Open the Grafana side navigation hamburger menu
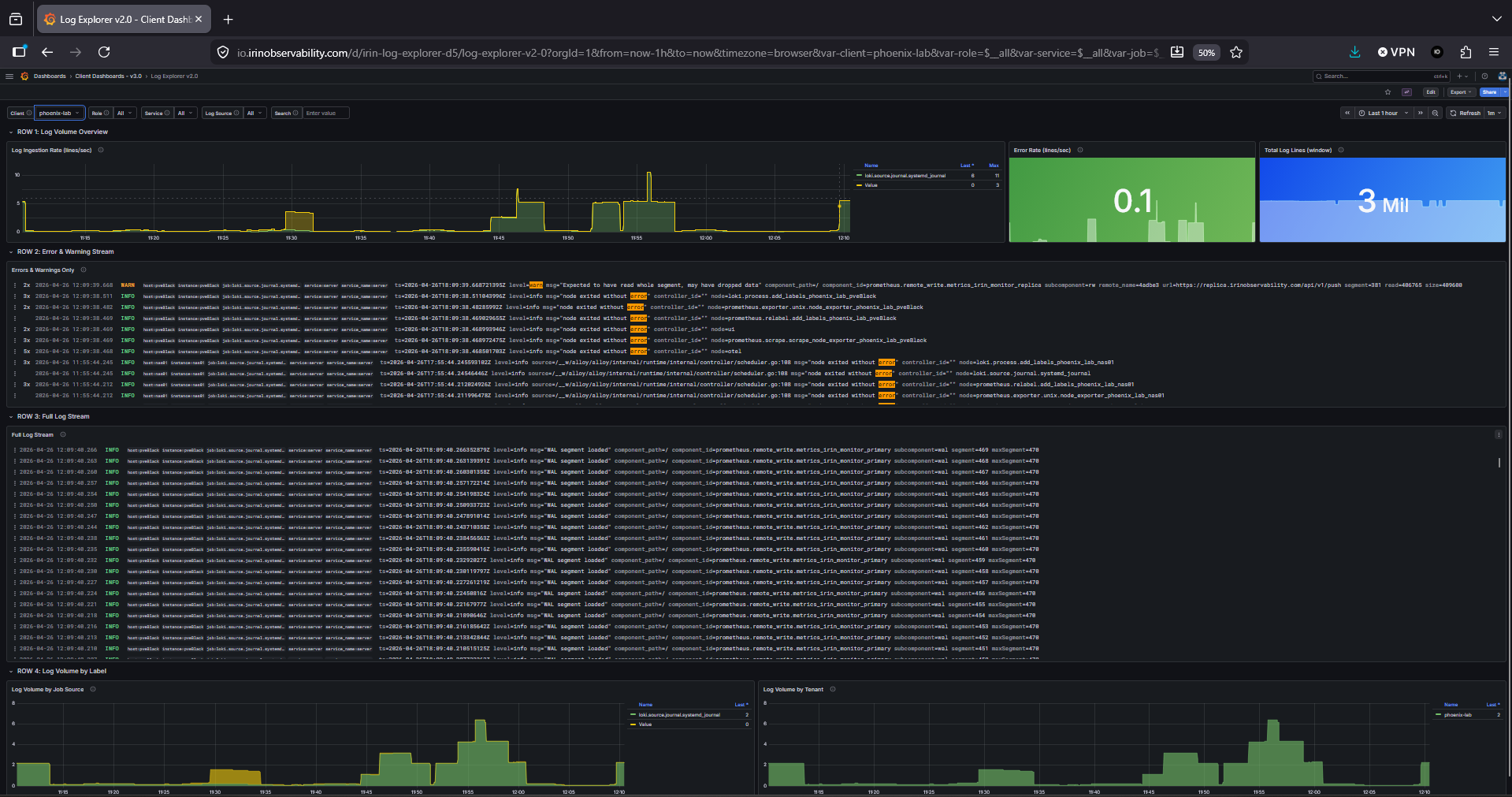The height and width of the screenshot is (797, 1512). tap(9, 76)
